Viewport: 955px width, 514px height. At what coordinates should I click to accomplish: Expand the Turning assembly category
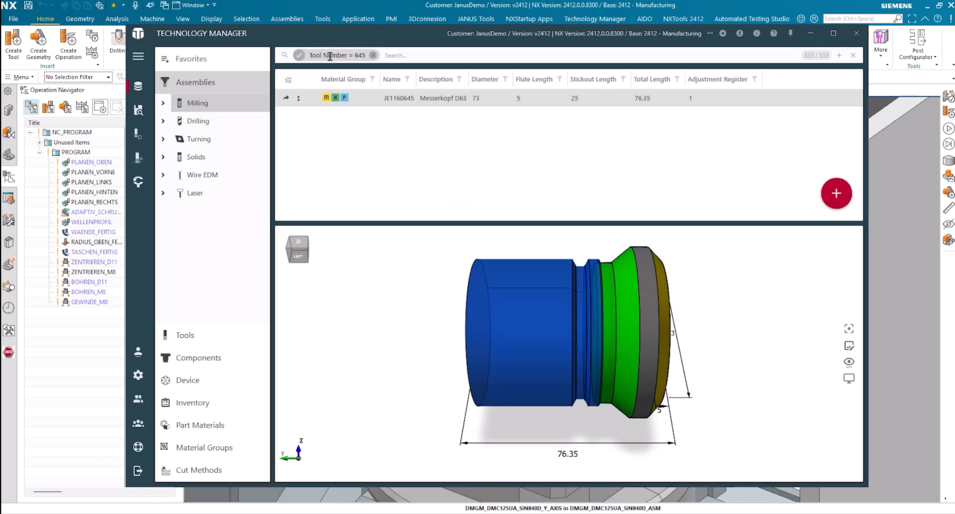click(x=163, y=139)
